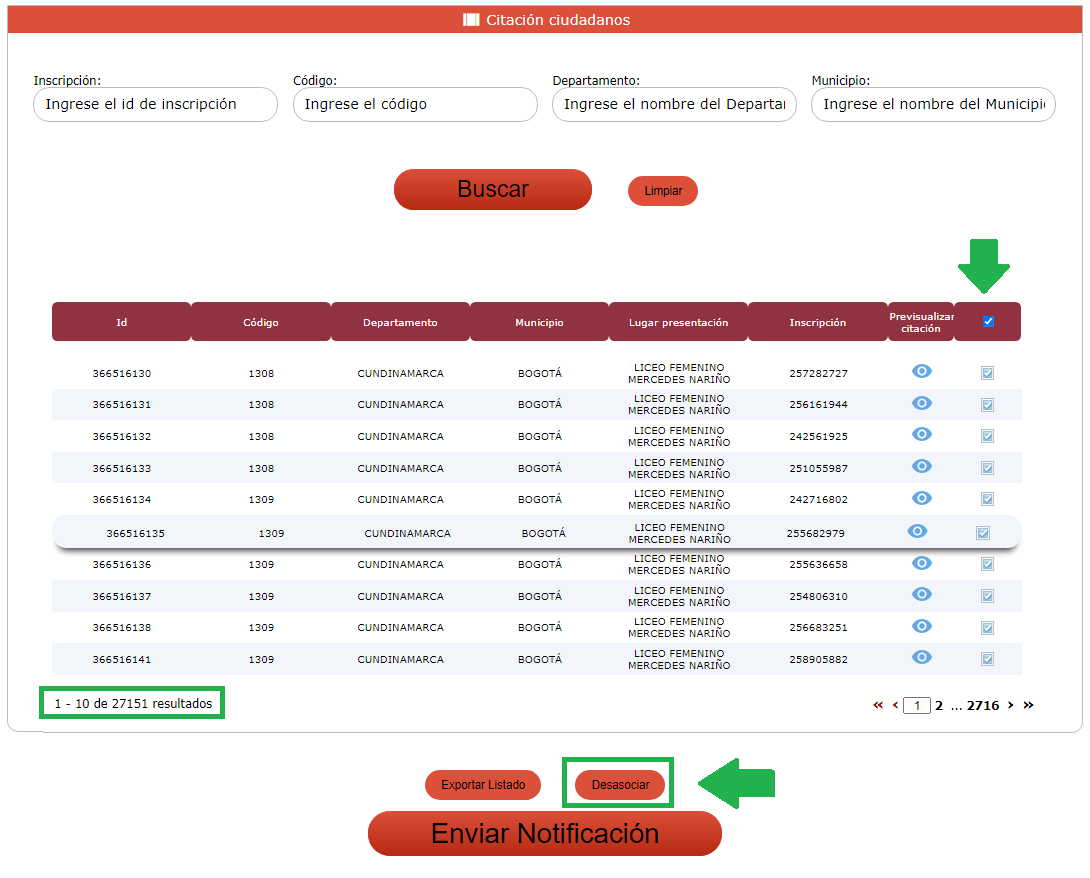The width and height of the screenshot is (1090, 878).
Task: Go to the next results page
Action: coord(1010,705)
